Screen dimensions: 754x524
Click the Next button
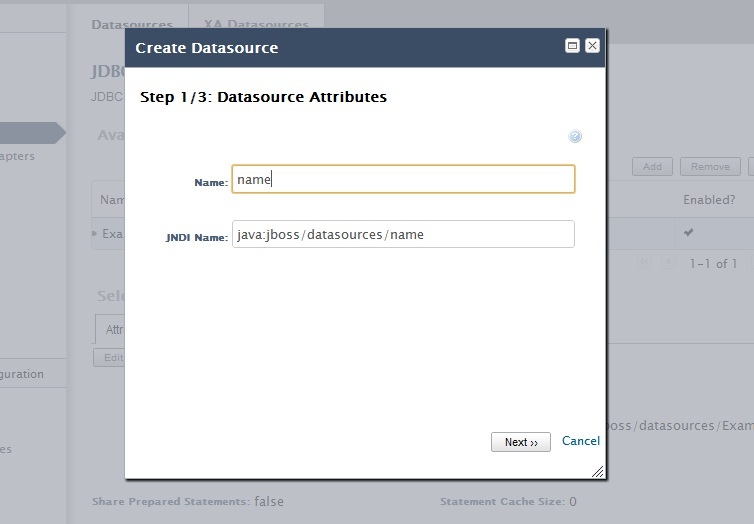click(x=521, y=442)
